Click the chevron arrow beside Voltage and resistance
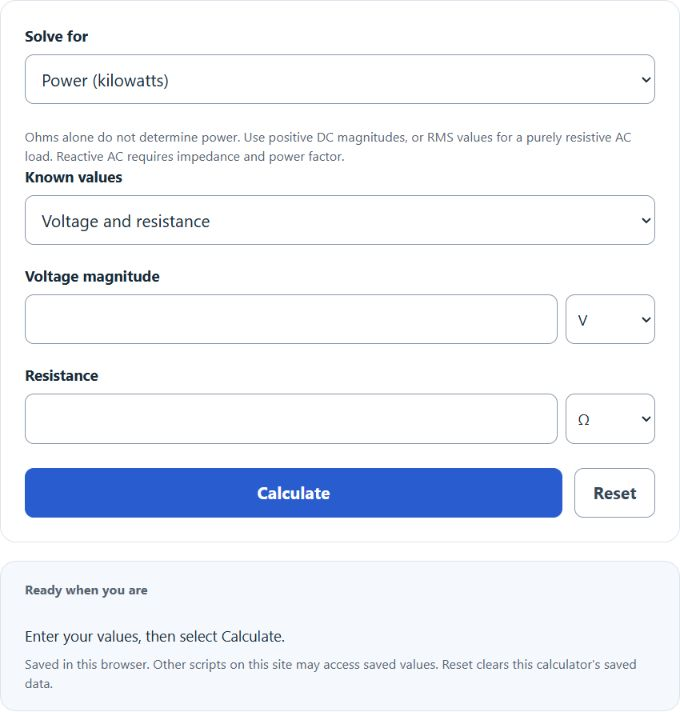Screen dimensions: 680x712 [x=646, y=221]
